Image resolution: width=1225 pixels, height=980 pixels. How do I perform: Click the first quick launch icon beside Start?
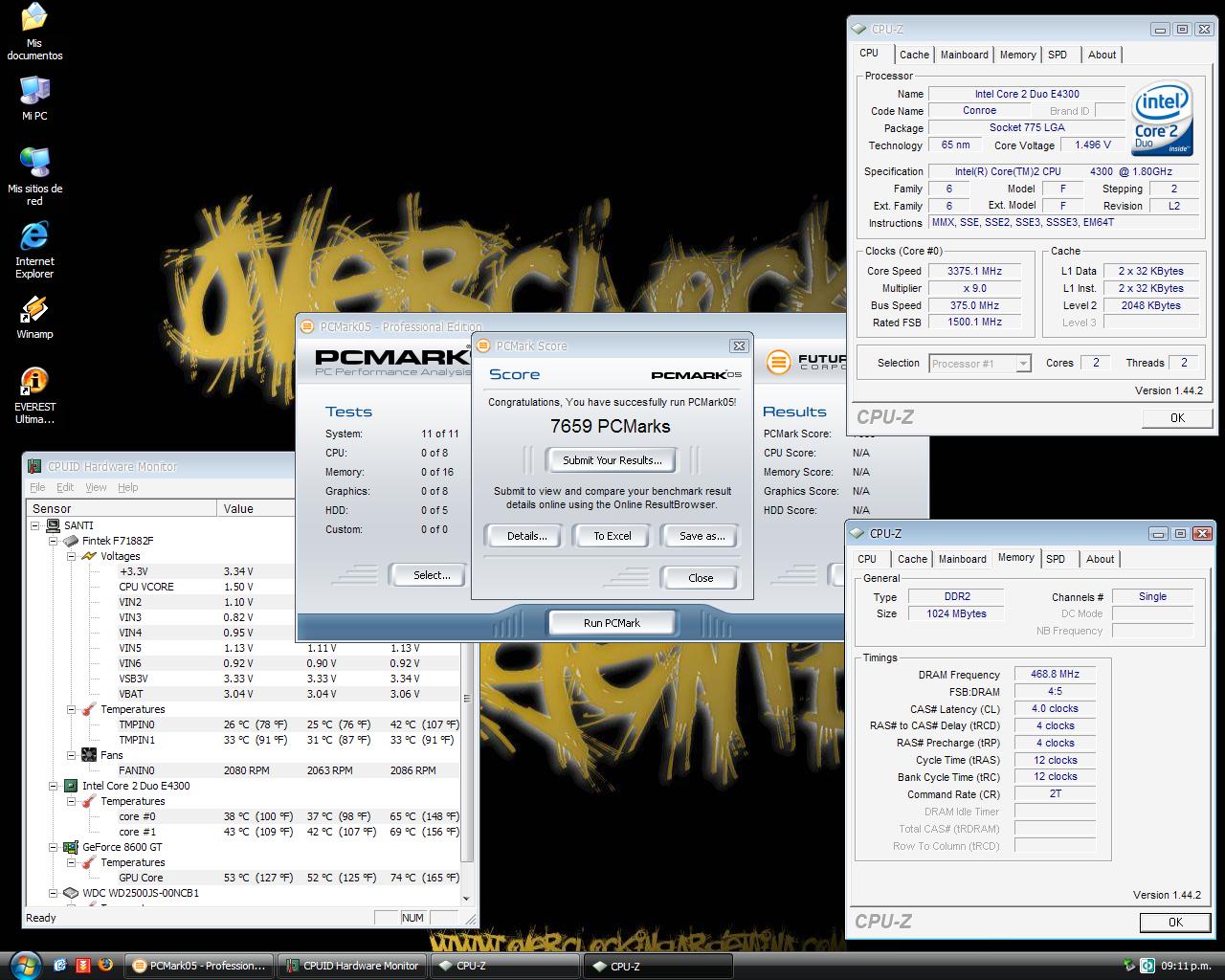pos(61,965)
